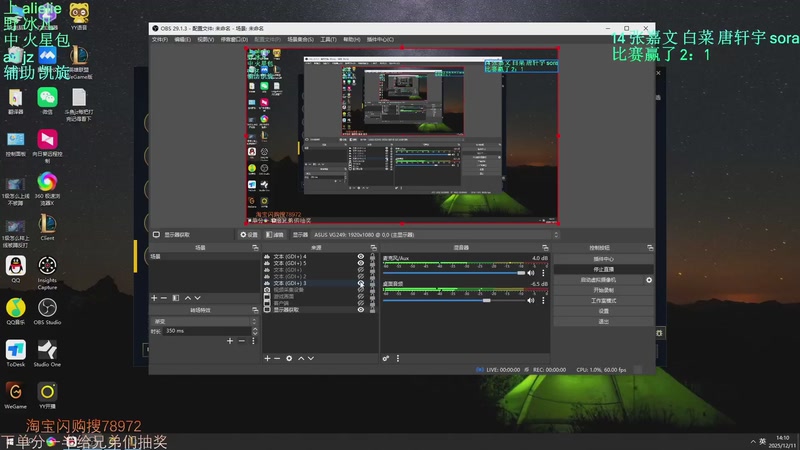Image resolution: width=800 pixels, height=450 pixels.
Task: Toggle the eye for 文本 (GDI+) 3
Action: tap(361, 283)
